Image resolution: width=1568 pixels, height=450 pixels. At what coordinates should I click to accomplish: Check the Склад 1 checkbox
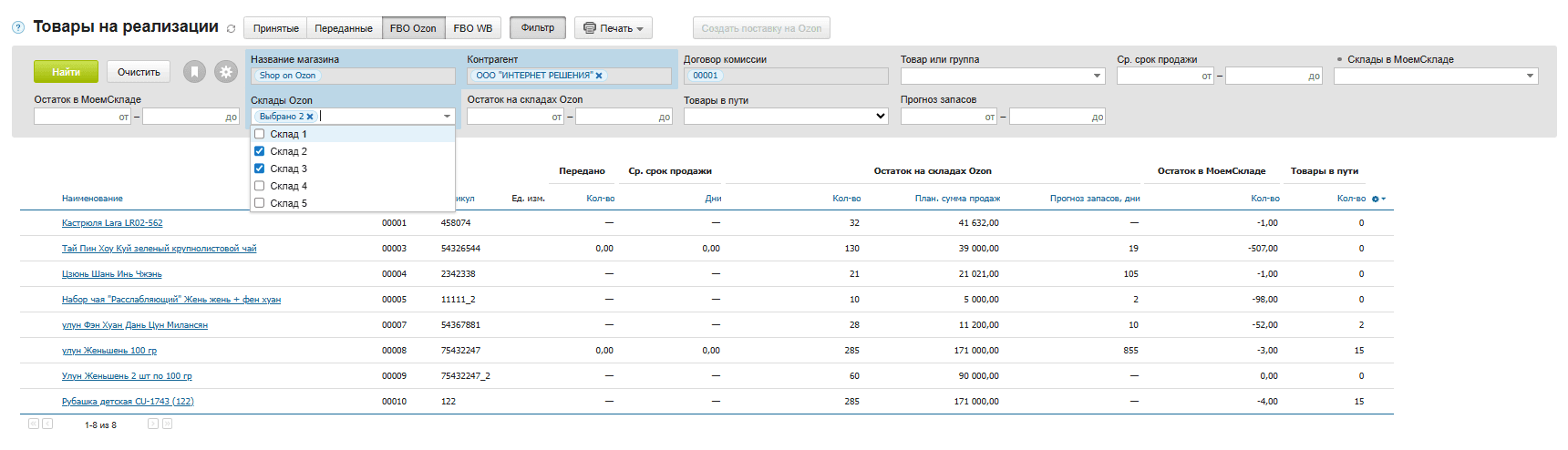260,134
